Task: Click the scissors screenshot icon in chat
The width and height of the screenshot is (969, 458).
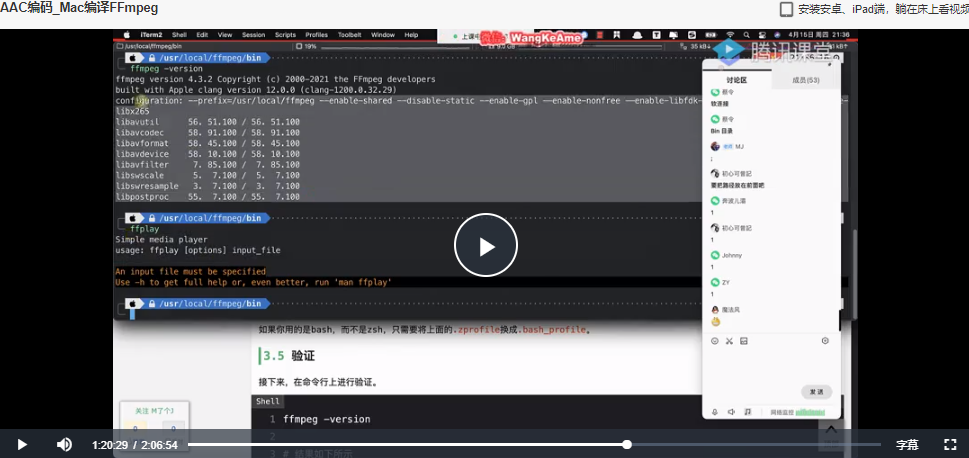Action: pos(729,341)
